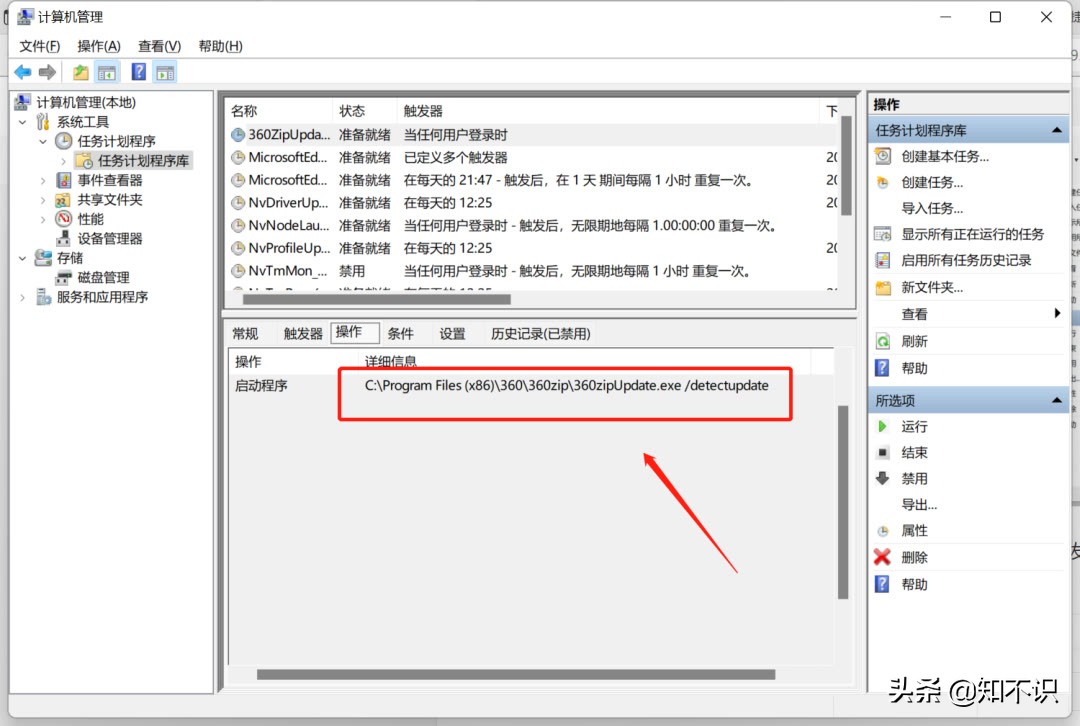Switch to the 触发器 tab
The image size is (1080, 726).
click(303, 333)
